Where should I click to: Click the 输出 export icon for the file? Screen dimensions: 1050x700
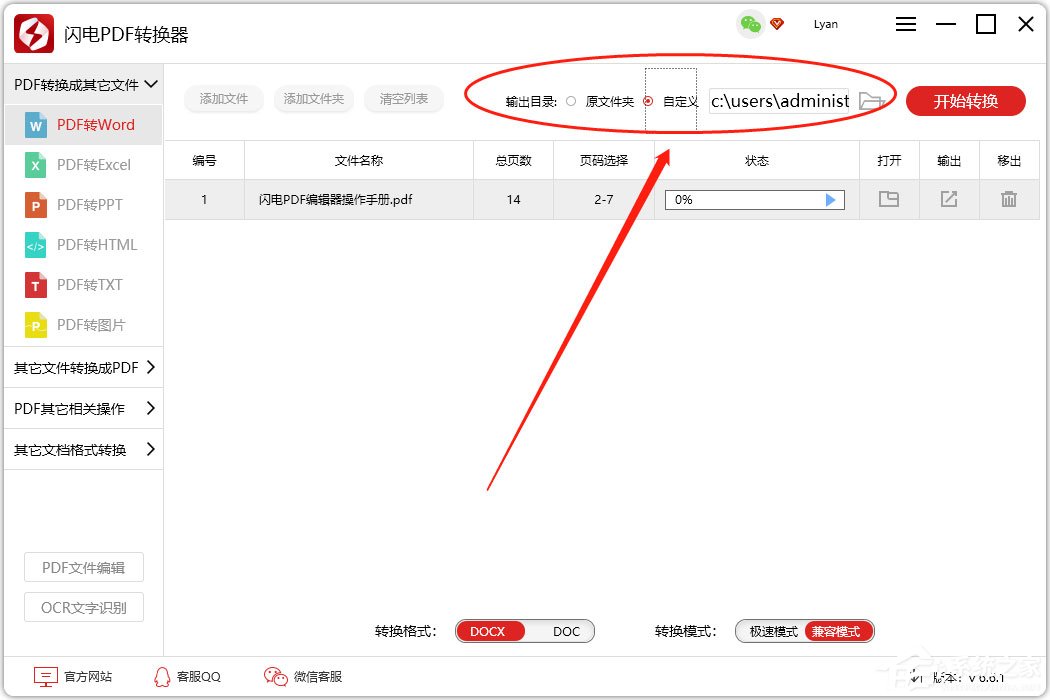[948, 199]
